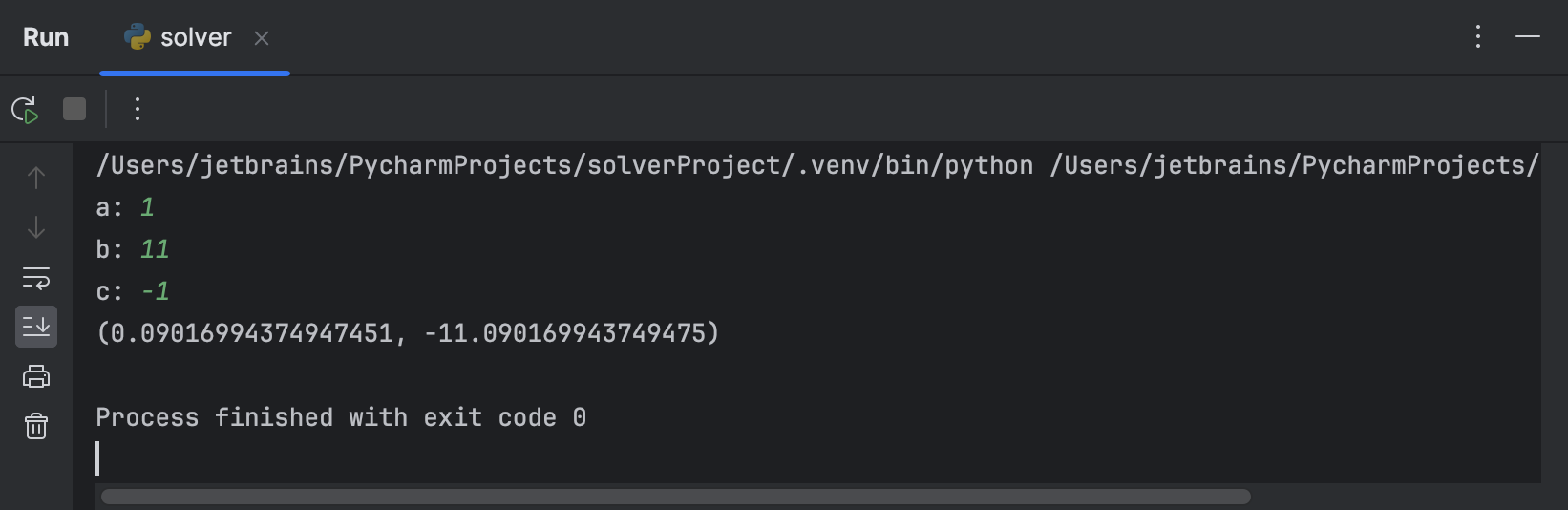Viewport: 1568px width, 510px height.
Task: Open more actions beside stop button
Action: [x=138, y=109]
